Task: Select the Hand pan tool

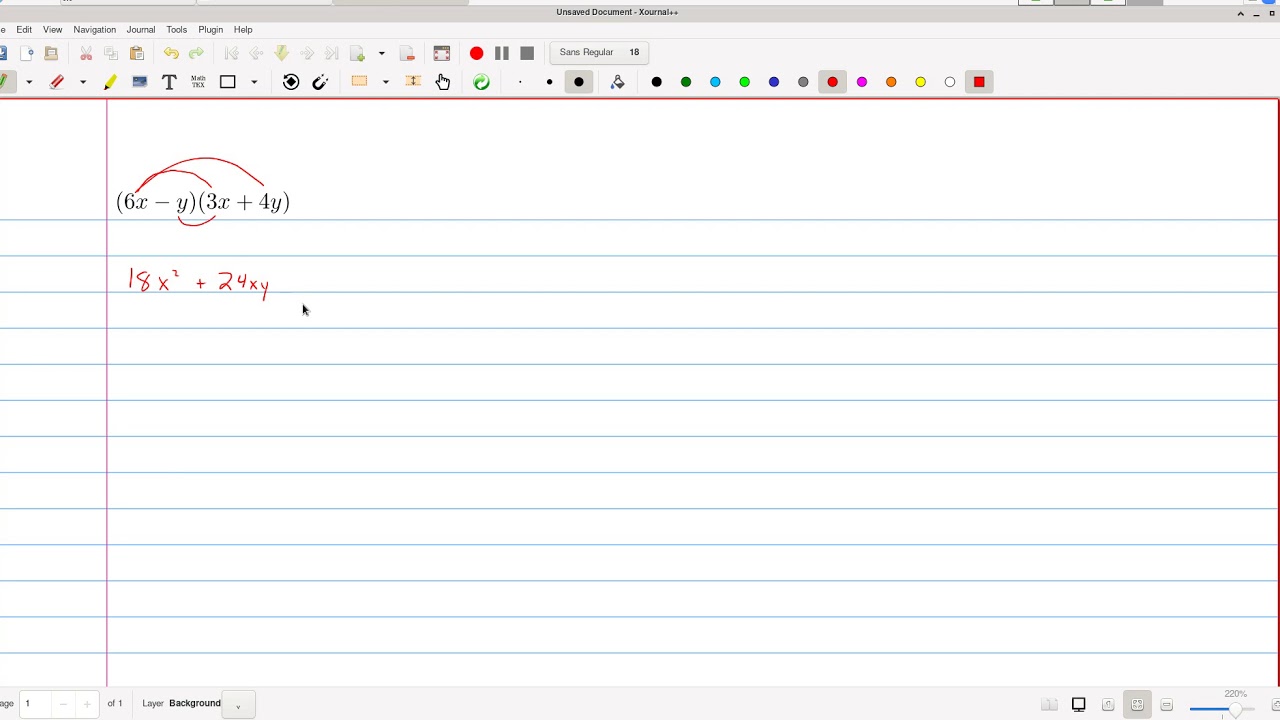Action: coord(443,82)
